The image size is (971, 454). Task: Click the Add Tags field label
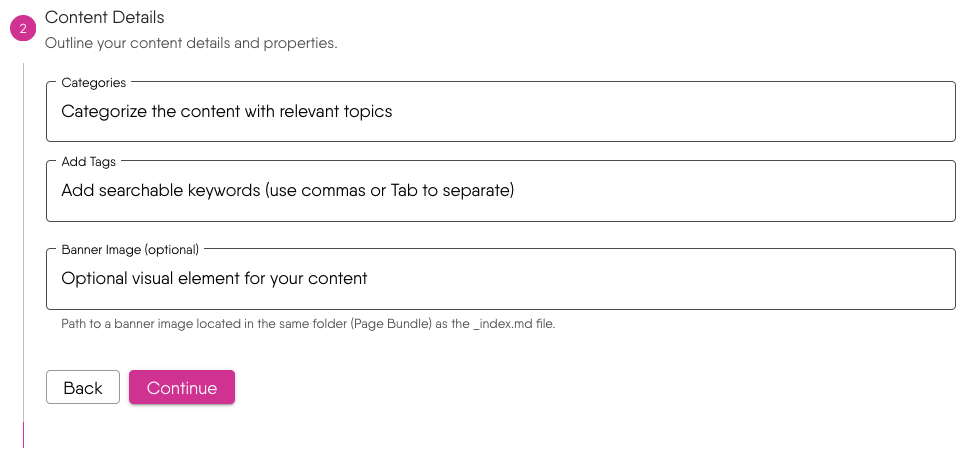(x=89, y=161)
